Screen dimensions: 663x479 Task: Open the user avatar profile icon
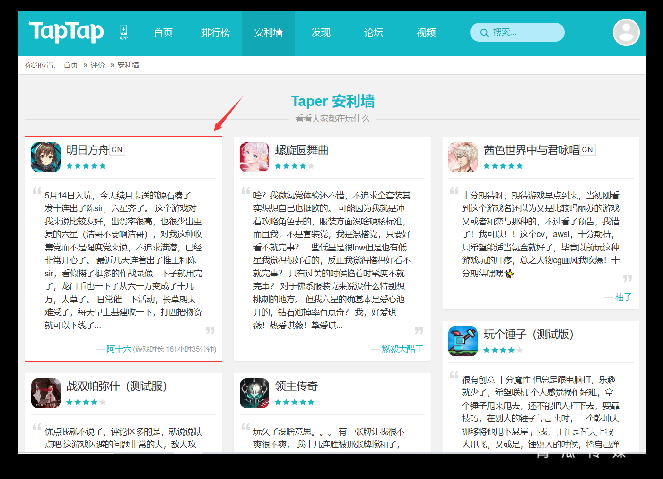pyautogui.click(x=626, y=32)
